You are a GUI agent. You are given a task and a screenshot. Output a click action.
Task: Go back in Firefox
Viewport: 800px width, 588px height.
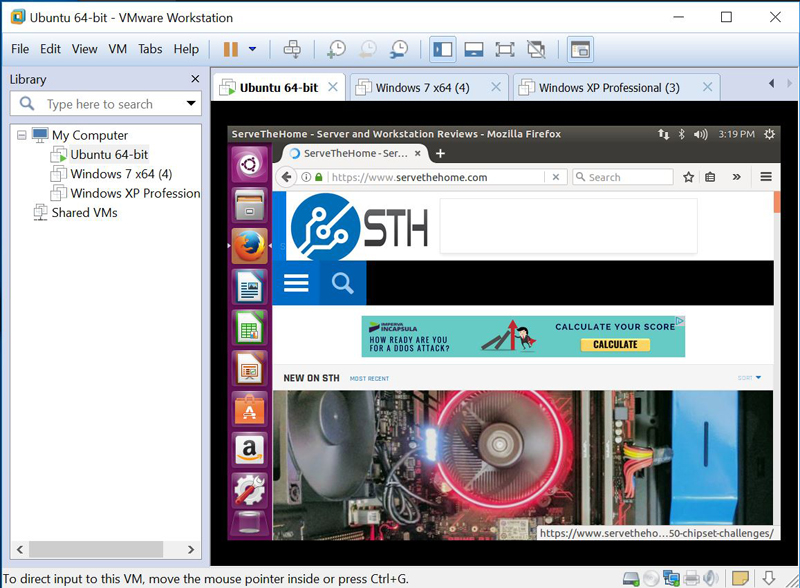coord(286,177)
